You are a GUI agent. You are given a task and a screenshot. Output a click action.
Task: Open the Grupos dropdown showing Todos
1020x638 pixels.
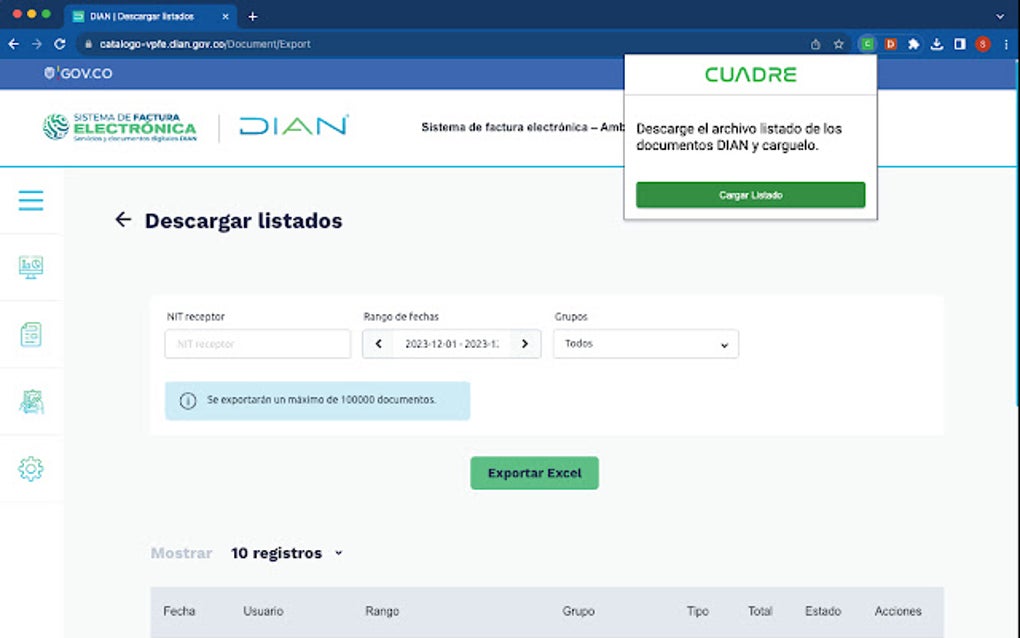[645, 343]
